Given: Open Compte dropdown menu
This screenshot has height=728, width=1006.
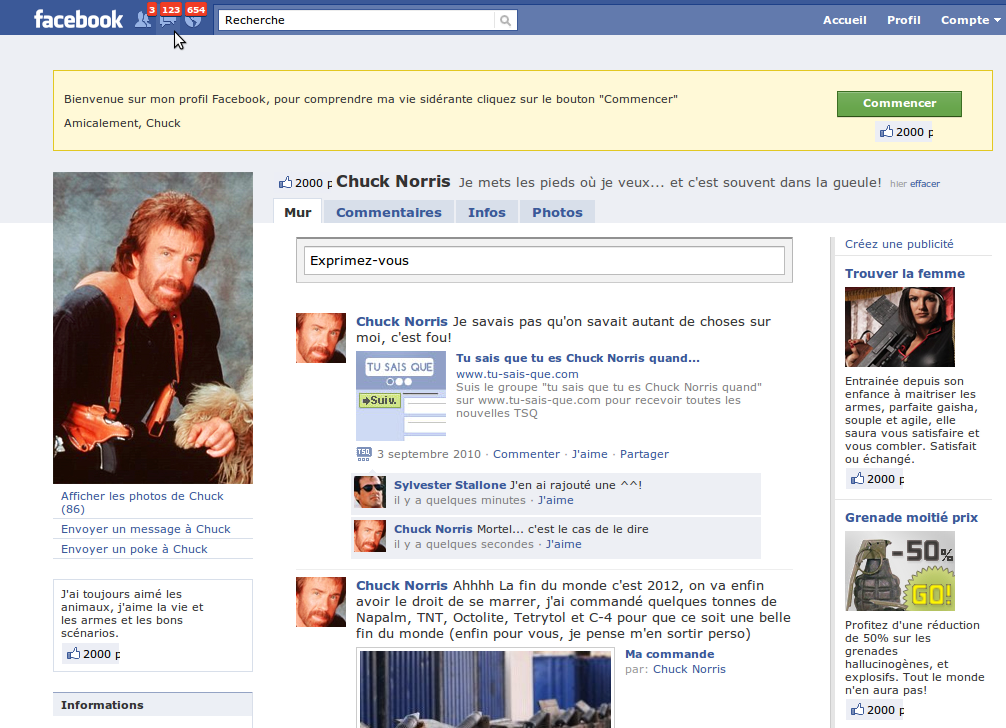Looking at the screenshot, I should (970, 20).
